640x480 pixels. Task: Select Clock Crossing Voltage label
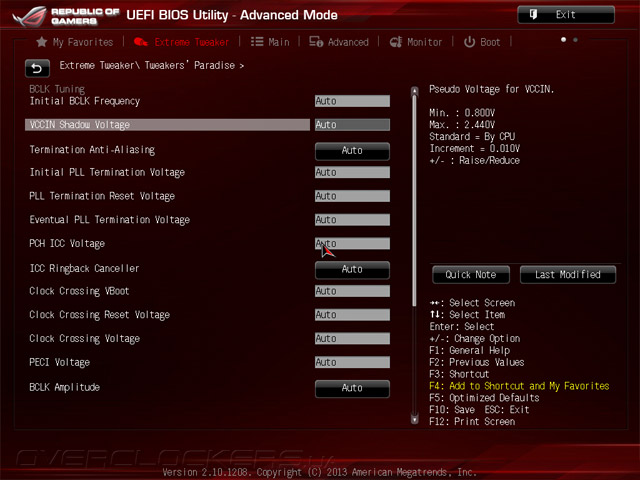[x=84, y=338]
